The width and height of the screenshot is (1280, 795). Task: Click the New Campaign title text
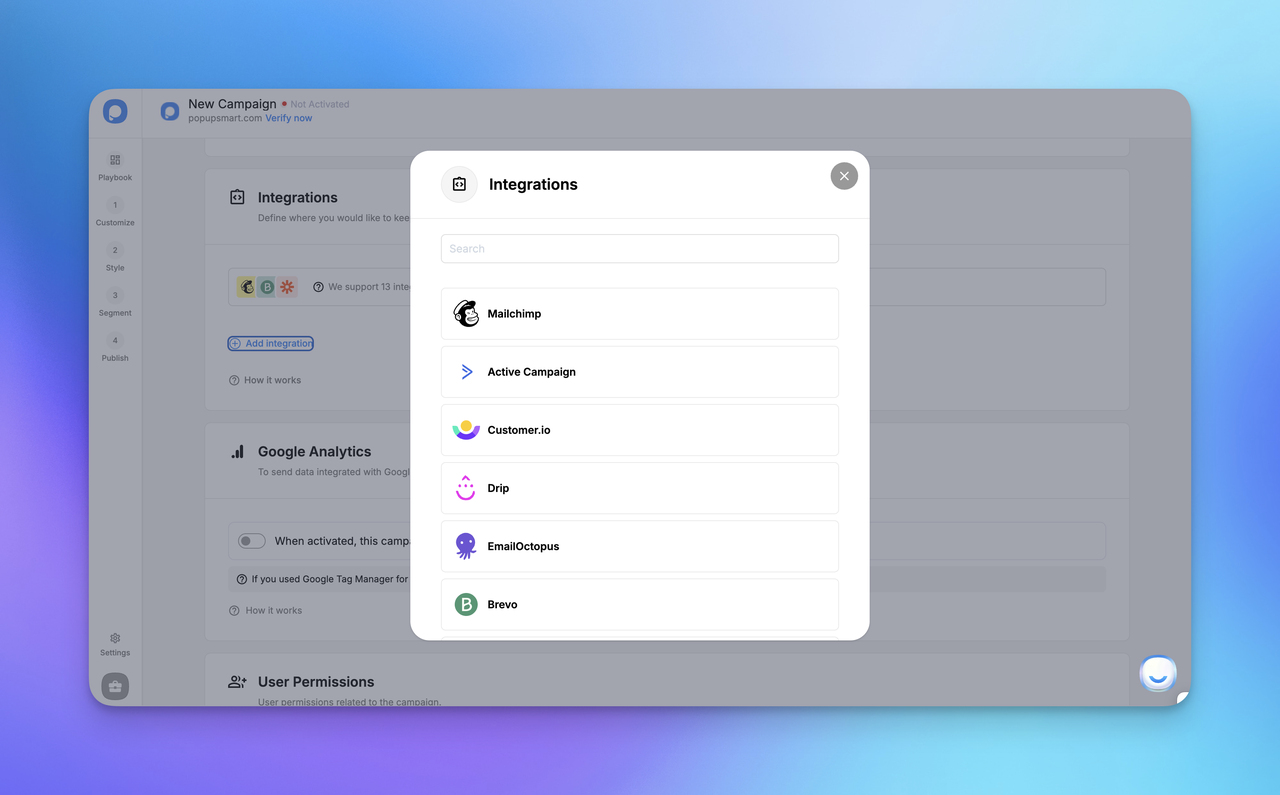pos(232,104)
